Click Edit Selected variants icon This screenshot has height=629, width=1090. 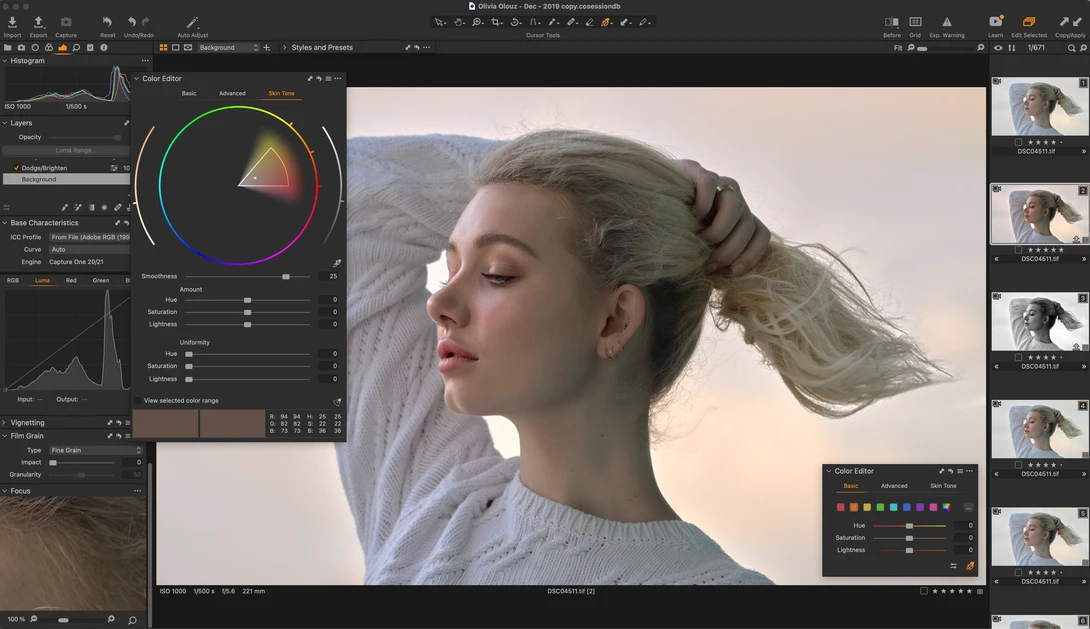(x=1029, y=22)
